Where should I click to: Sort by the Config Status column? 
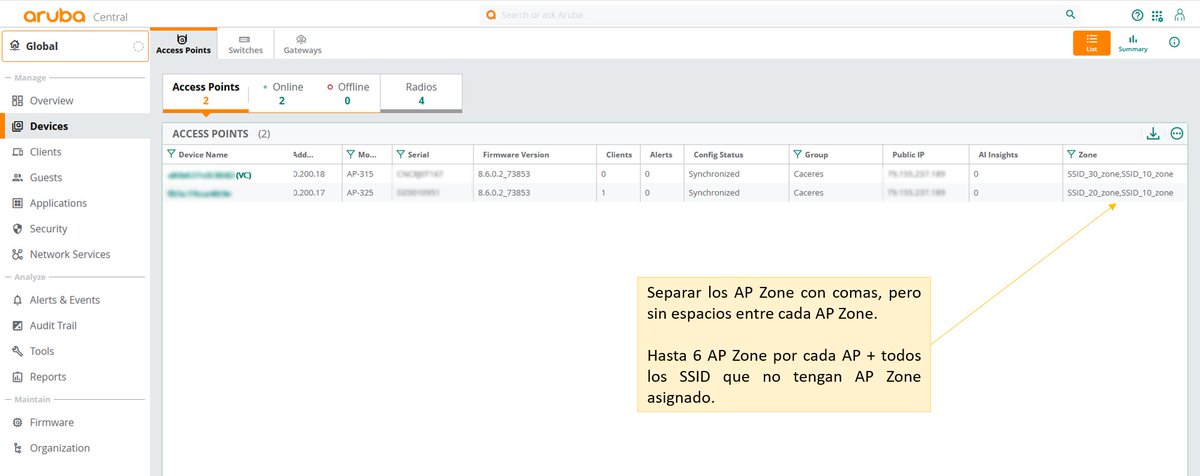pos(718,155)
